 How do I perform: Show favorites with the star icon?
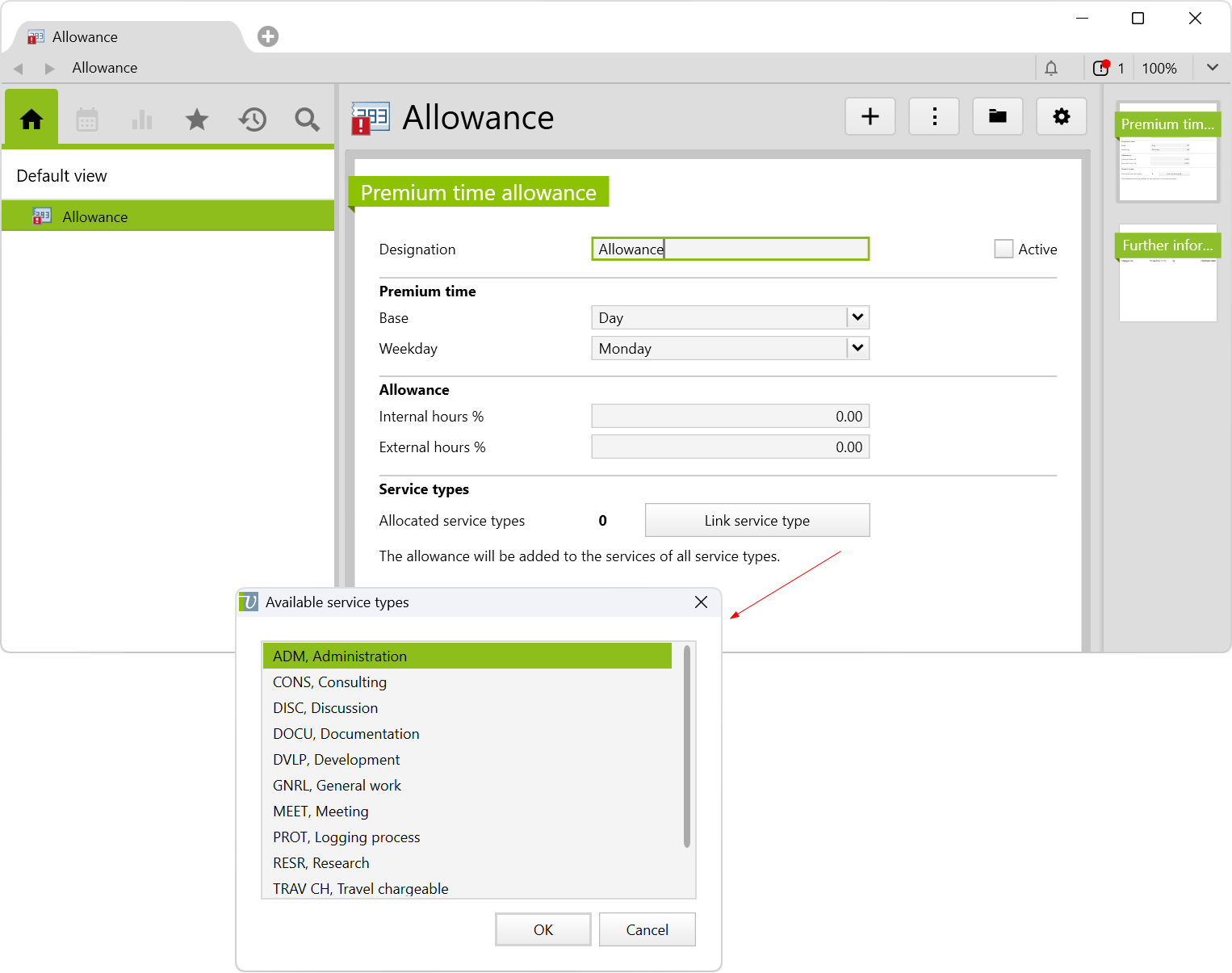coord(197,120)
